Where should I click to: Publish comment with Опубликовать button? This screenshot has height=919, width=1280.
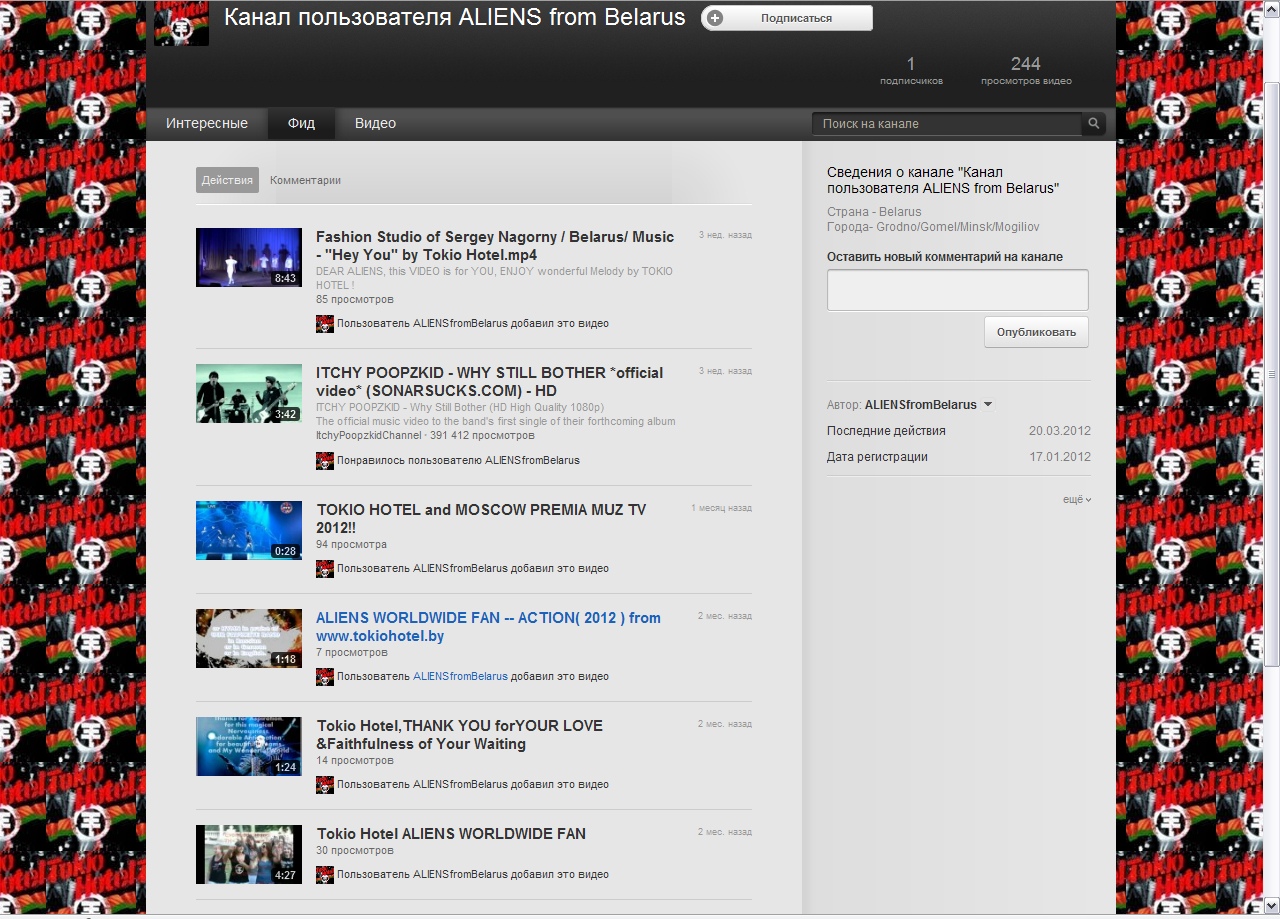click(x=1036, y=332)
